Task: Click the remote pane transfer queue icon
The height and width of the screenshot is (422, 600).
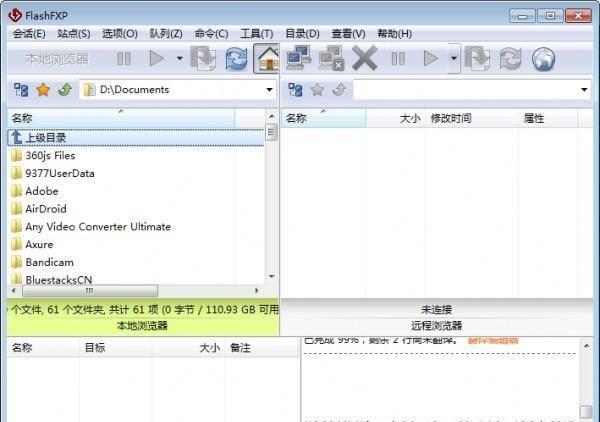Action: point(477,59)
